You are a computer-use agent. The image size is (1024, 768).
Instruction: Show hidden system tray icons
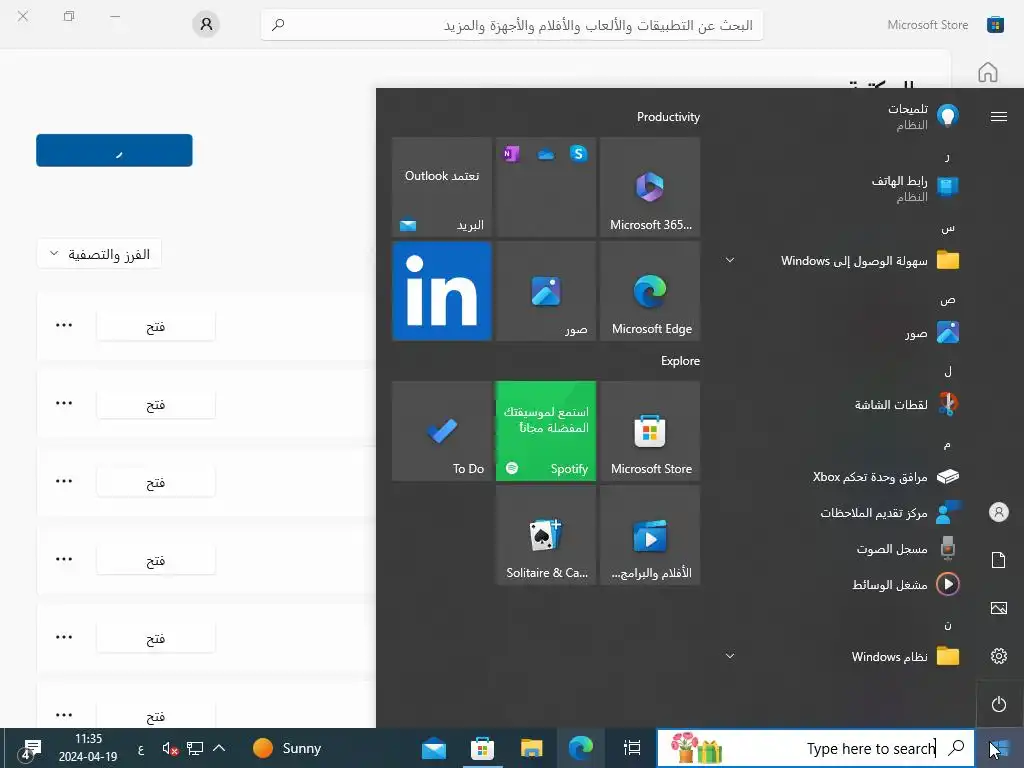click(x=219, y=748)
